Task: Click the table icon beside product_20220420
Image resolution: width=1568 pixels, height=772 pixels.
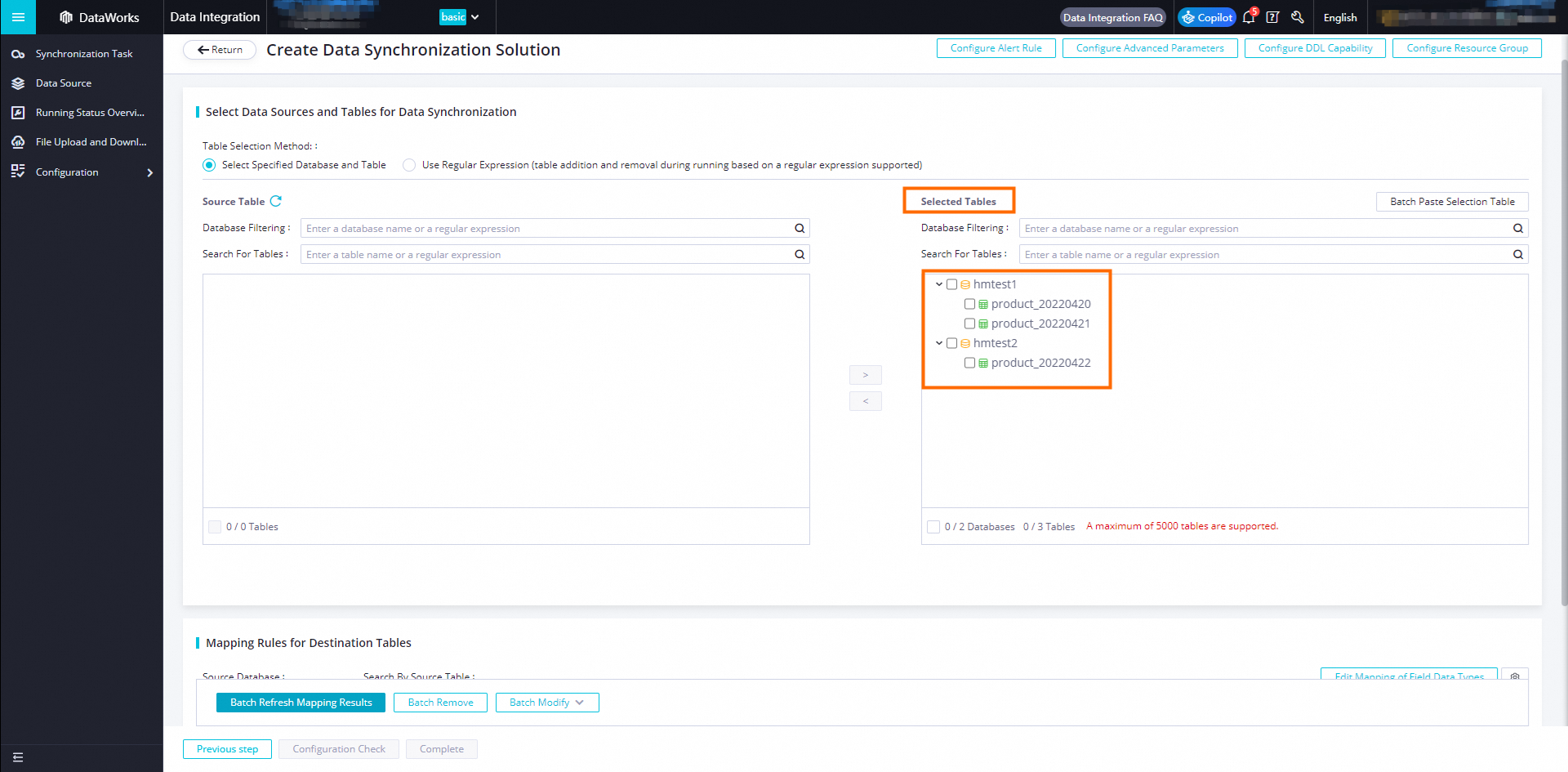Action: [983, 304]
